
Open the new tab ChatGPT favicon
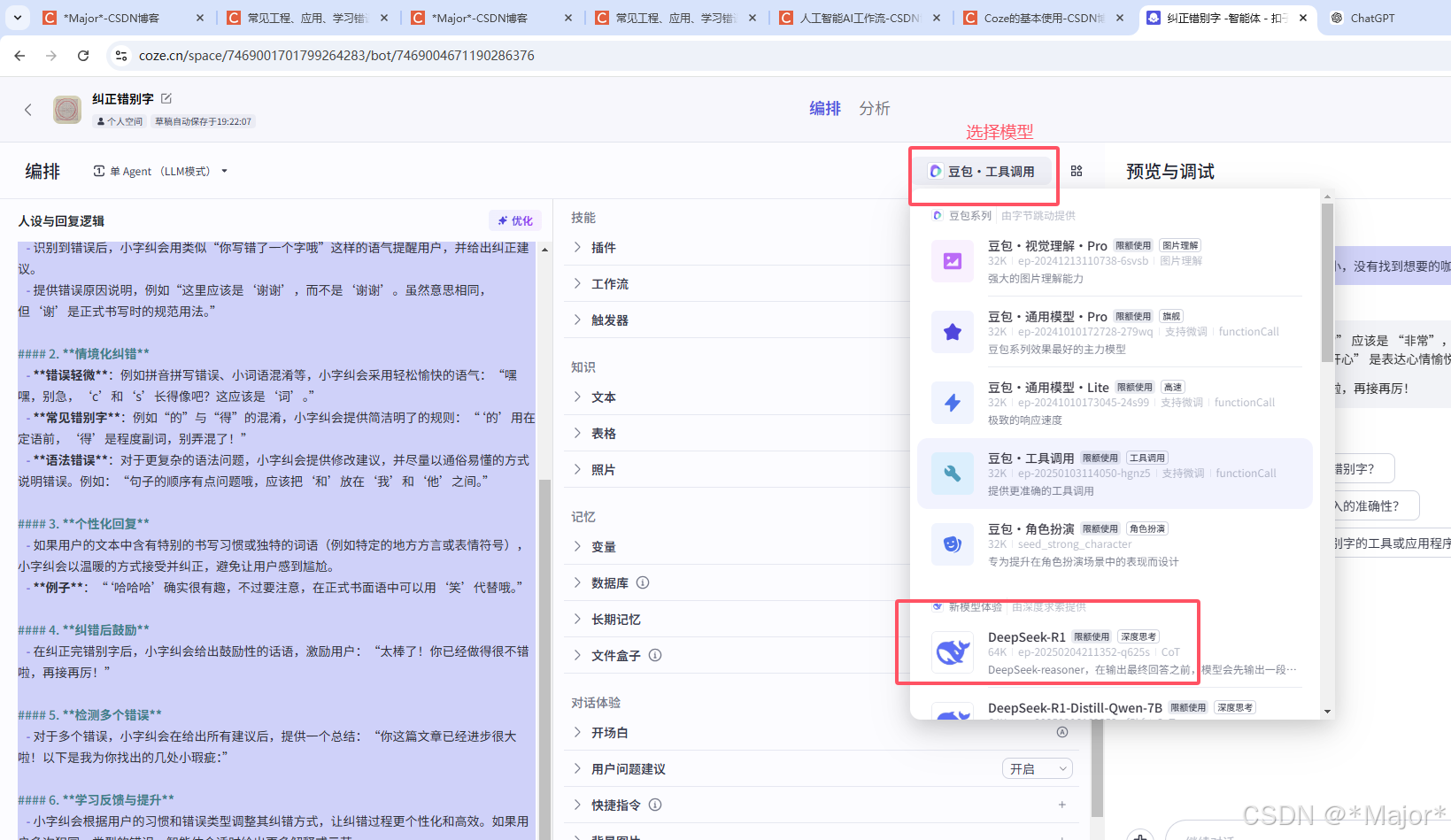tap(1337, 18)
